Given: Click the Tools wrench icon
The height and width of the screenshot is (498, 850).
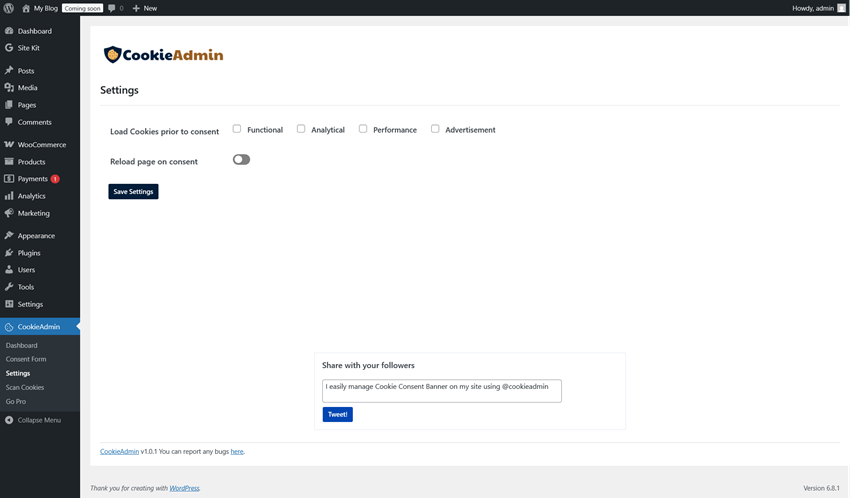Looking at the screenshot, I should (x=9, y=287).
